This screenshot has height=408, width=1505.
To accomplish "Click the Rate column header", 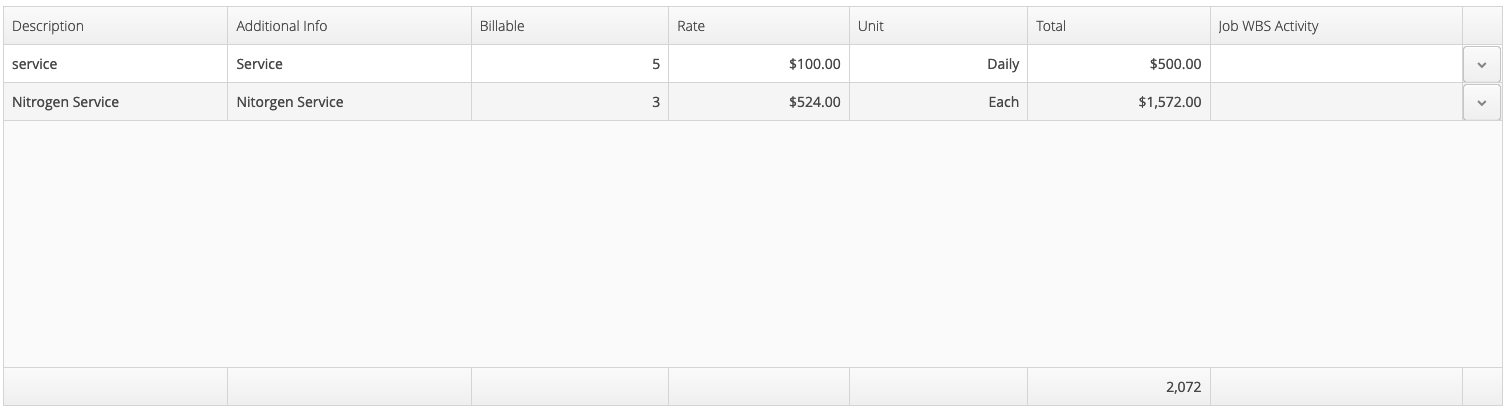I will coord(759,26).
